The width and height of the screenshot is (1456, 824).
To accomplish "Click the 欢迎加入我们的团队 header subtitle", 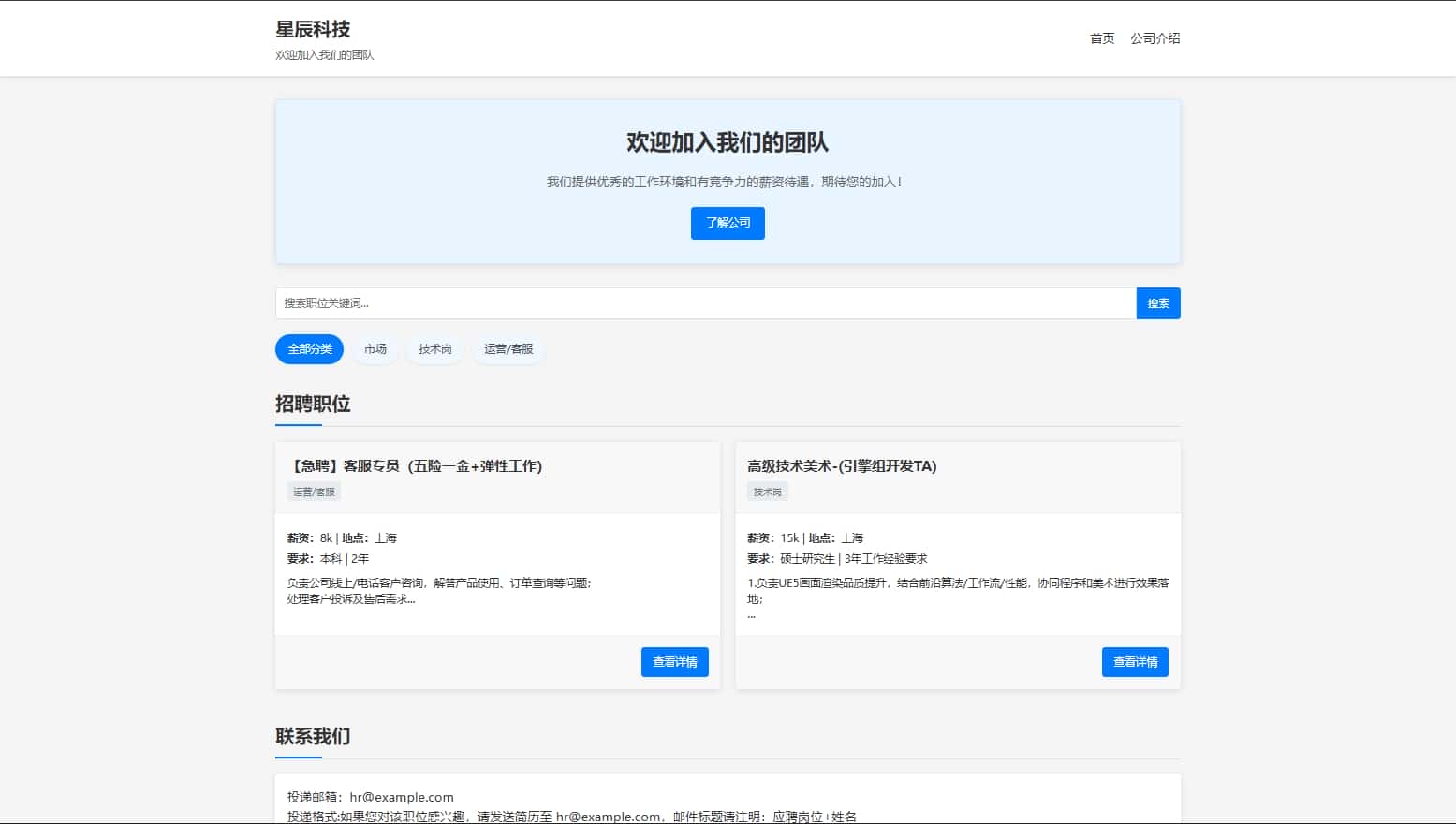I will click(x=325, y=55).
